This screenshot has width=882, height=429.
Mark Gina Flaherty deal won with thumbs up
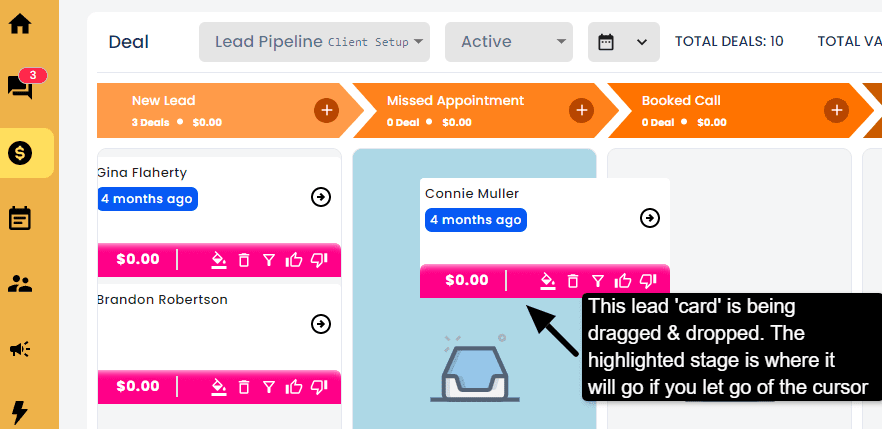[294, 260]
